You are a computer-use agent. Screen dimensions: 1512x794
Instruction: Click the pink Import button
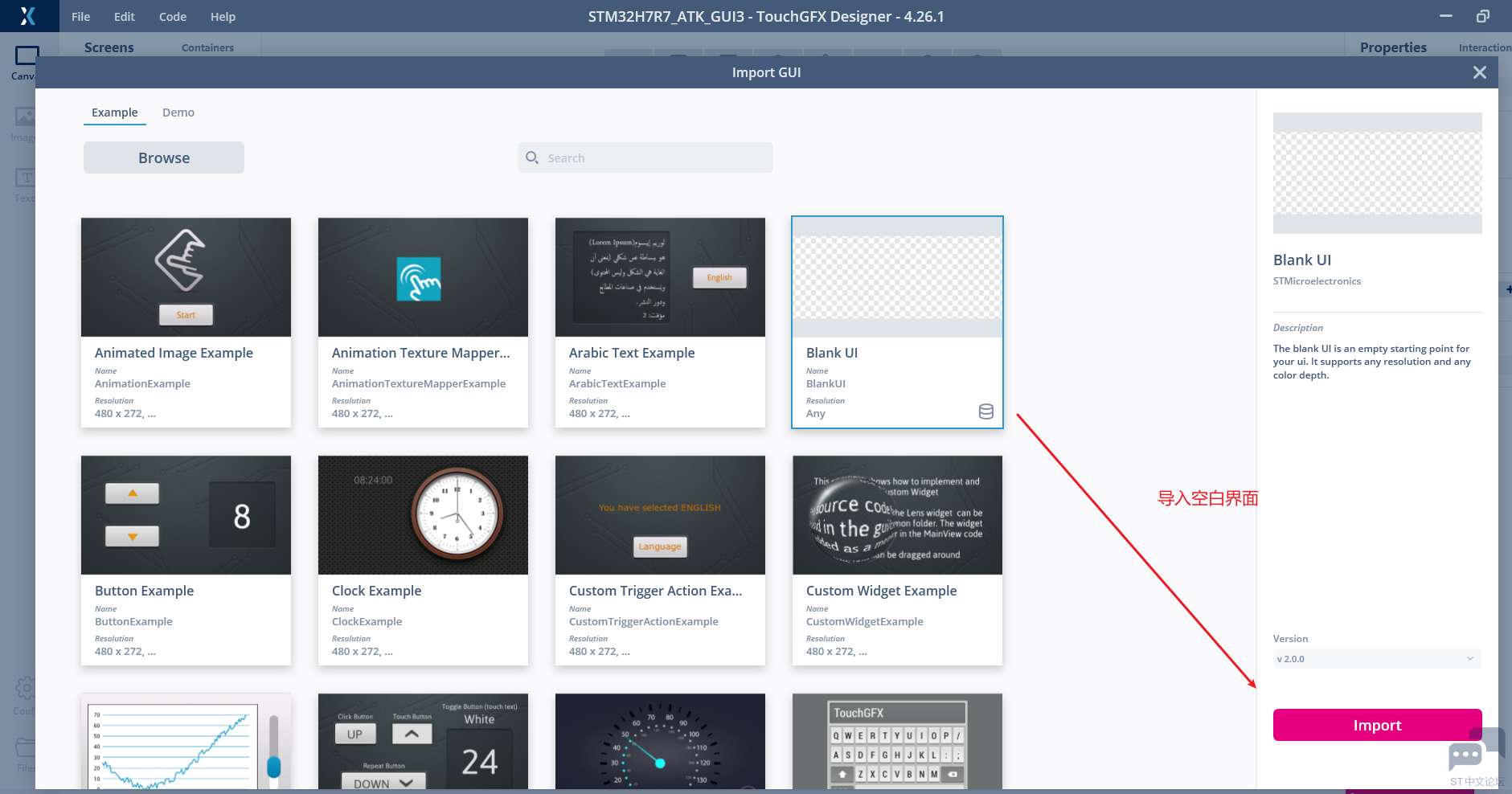click(x=1377, y=725)
